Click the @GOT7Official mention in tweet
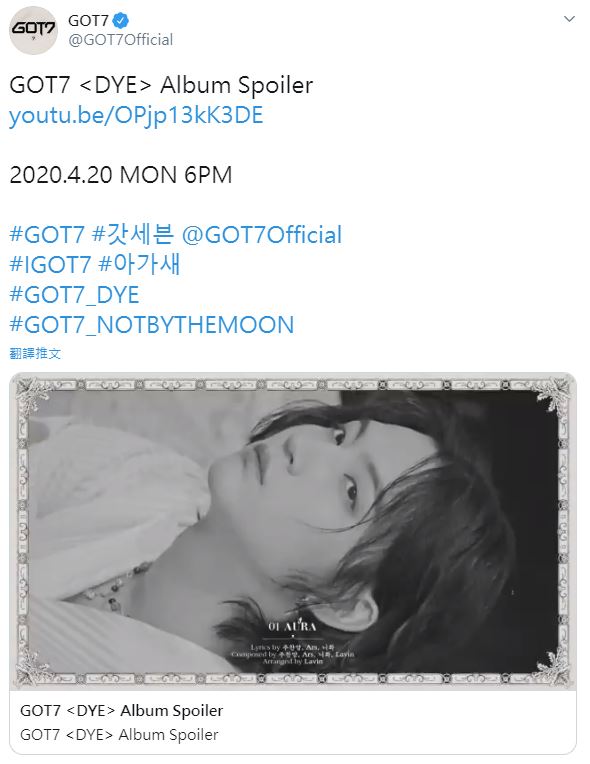This screenshot has height=764, width=590. [262, 235]
